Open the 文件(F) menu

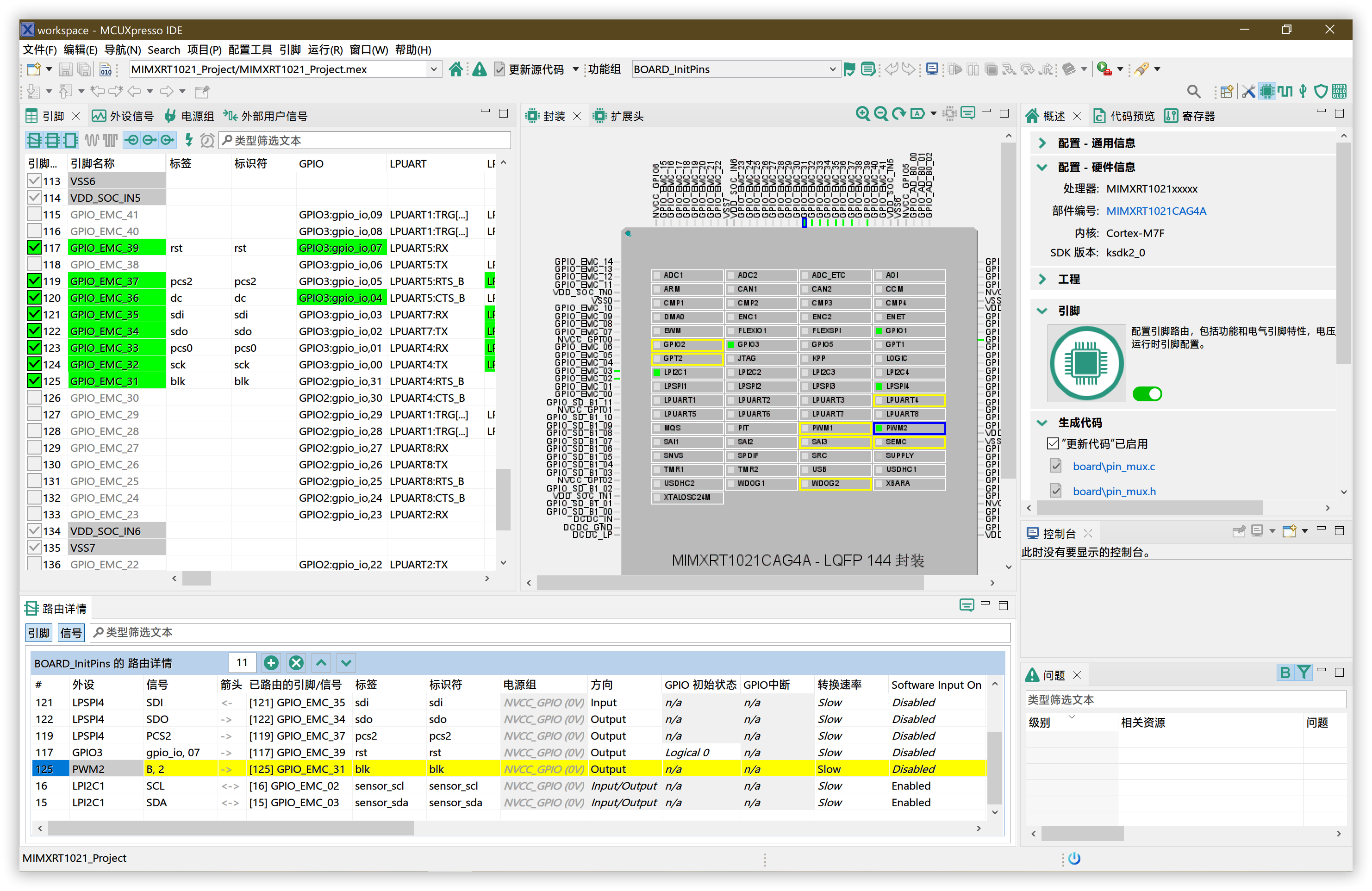40,50
